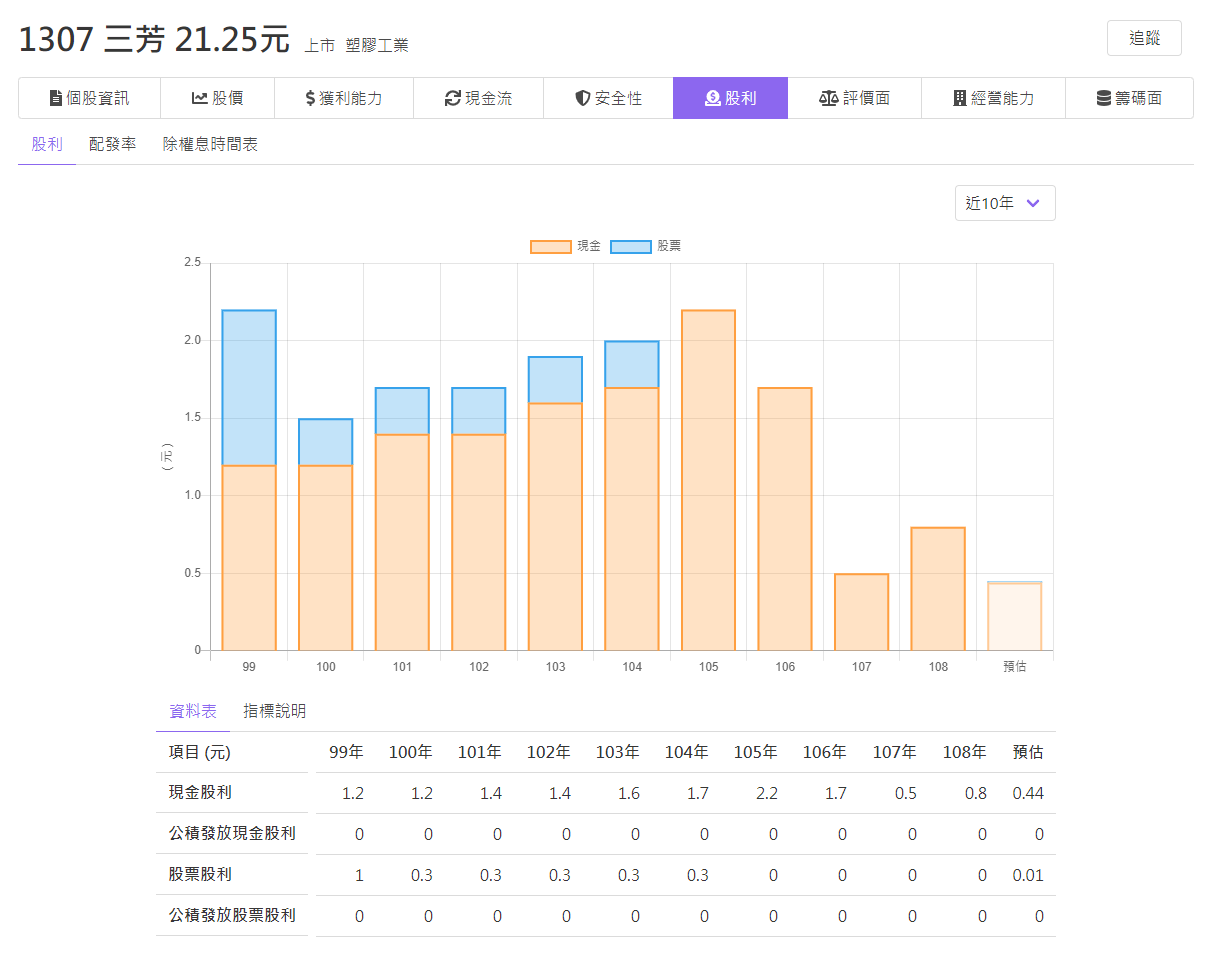The width and height of the screenshot is (1227, 956).
Task: Toggle the 現金 legend swatch
Action: tap(551, 246)
